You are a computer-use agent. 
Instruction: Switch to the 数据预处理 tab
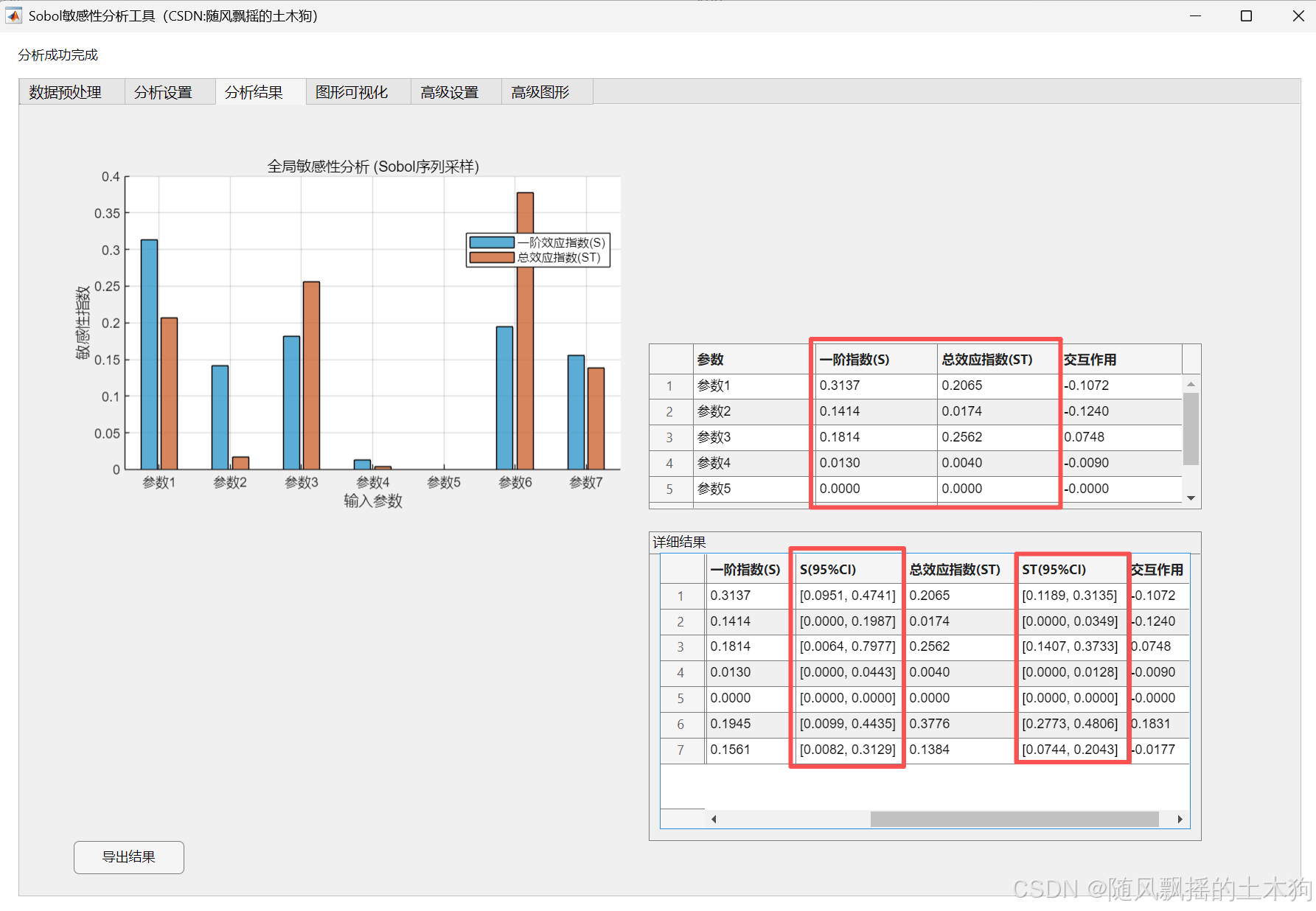coord(72,92)
